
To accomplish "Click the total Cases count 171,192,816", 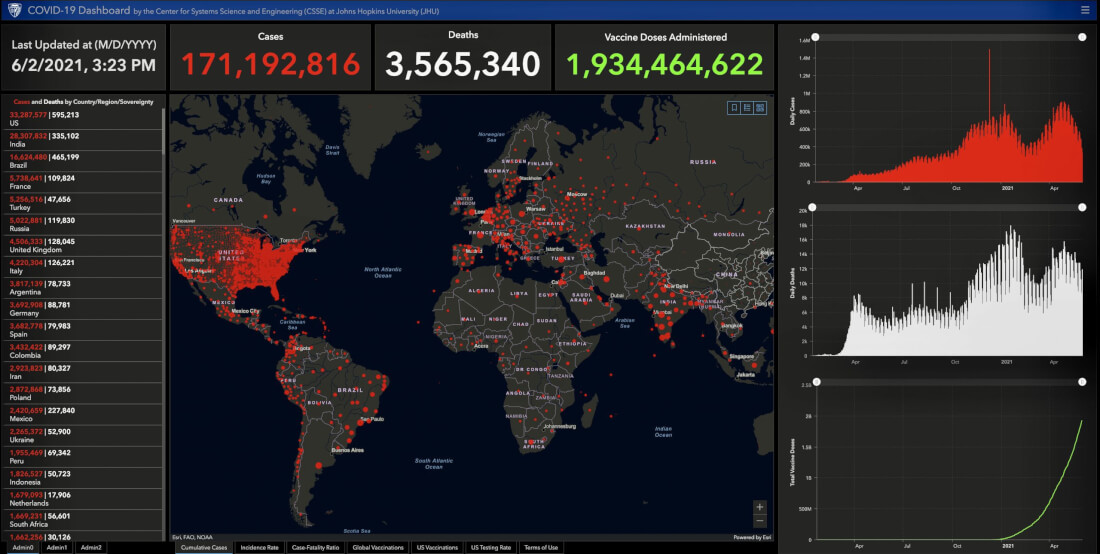I will click(x=271, y=65).
